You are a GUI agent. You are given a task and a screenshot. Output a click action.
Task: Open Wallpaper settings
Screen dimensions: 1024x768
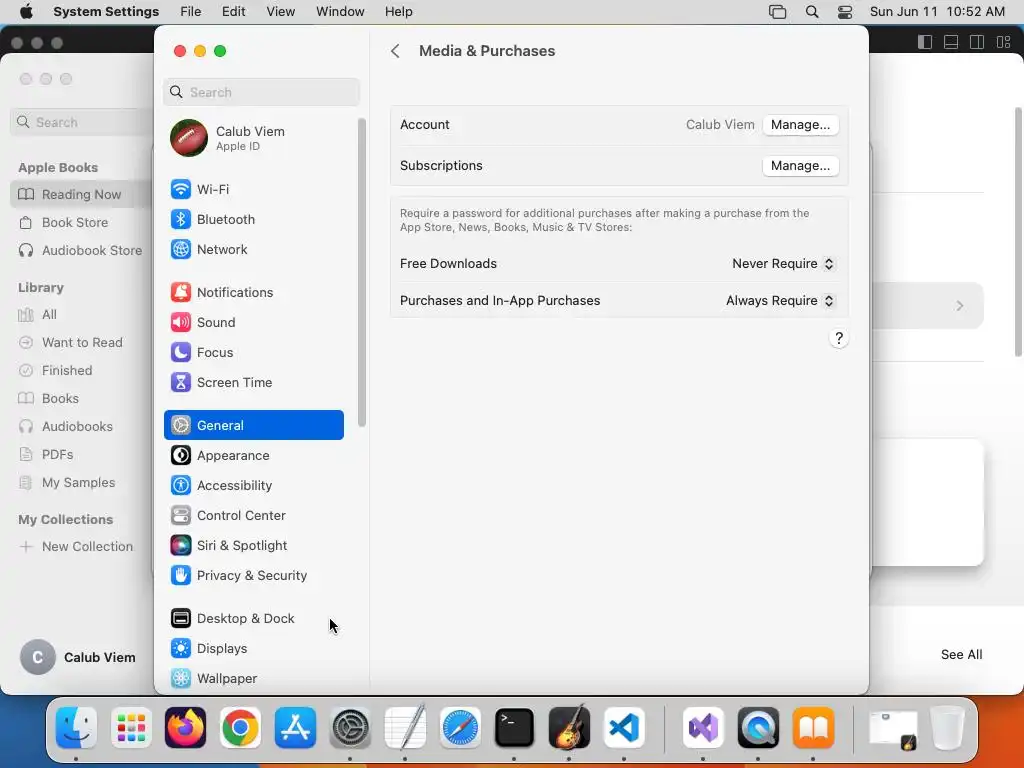click(253, 679)
